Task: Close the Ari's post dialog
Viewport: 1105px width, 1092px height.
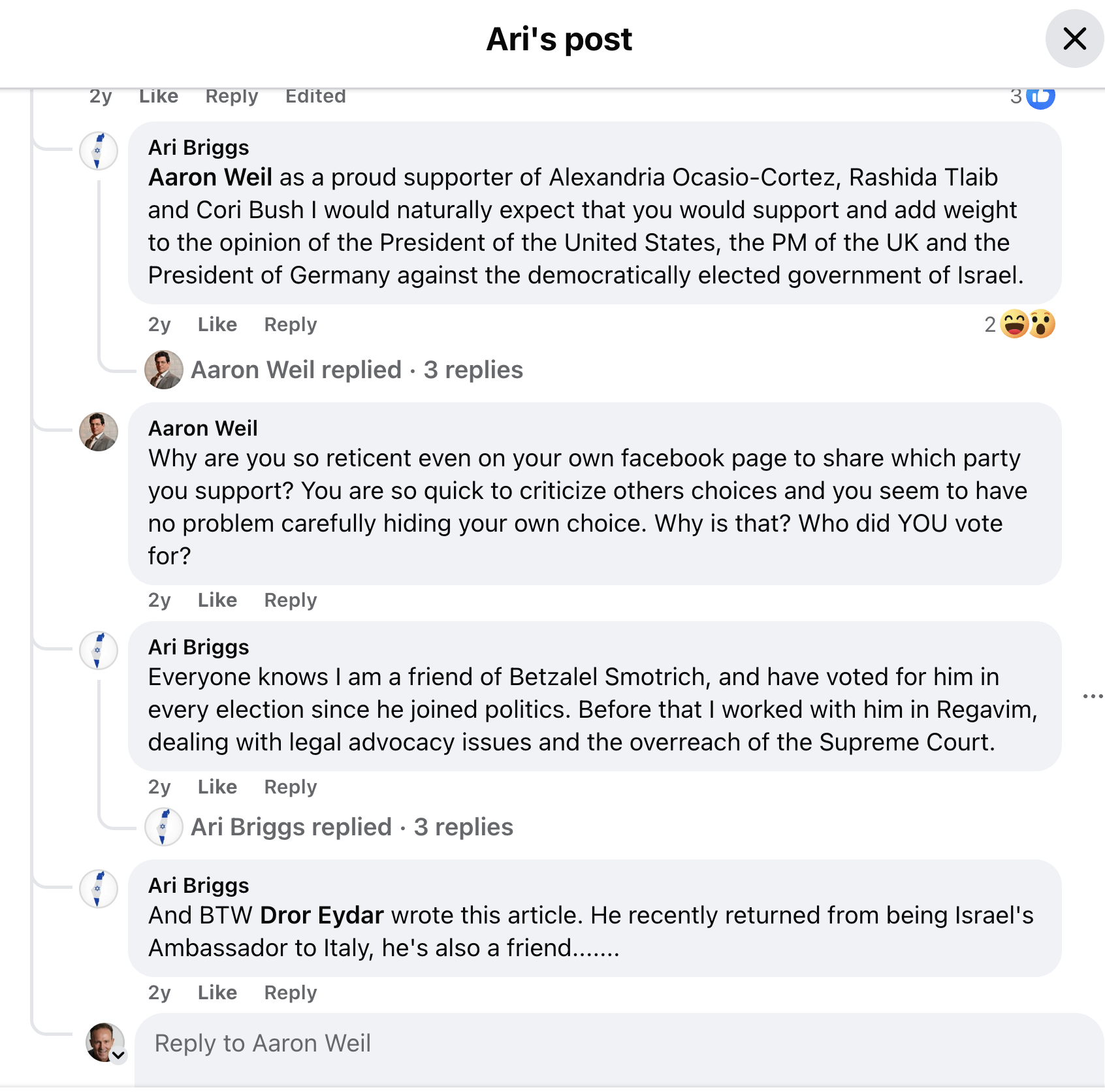Action: point(1074,39)
